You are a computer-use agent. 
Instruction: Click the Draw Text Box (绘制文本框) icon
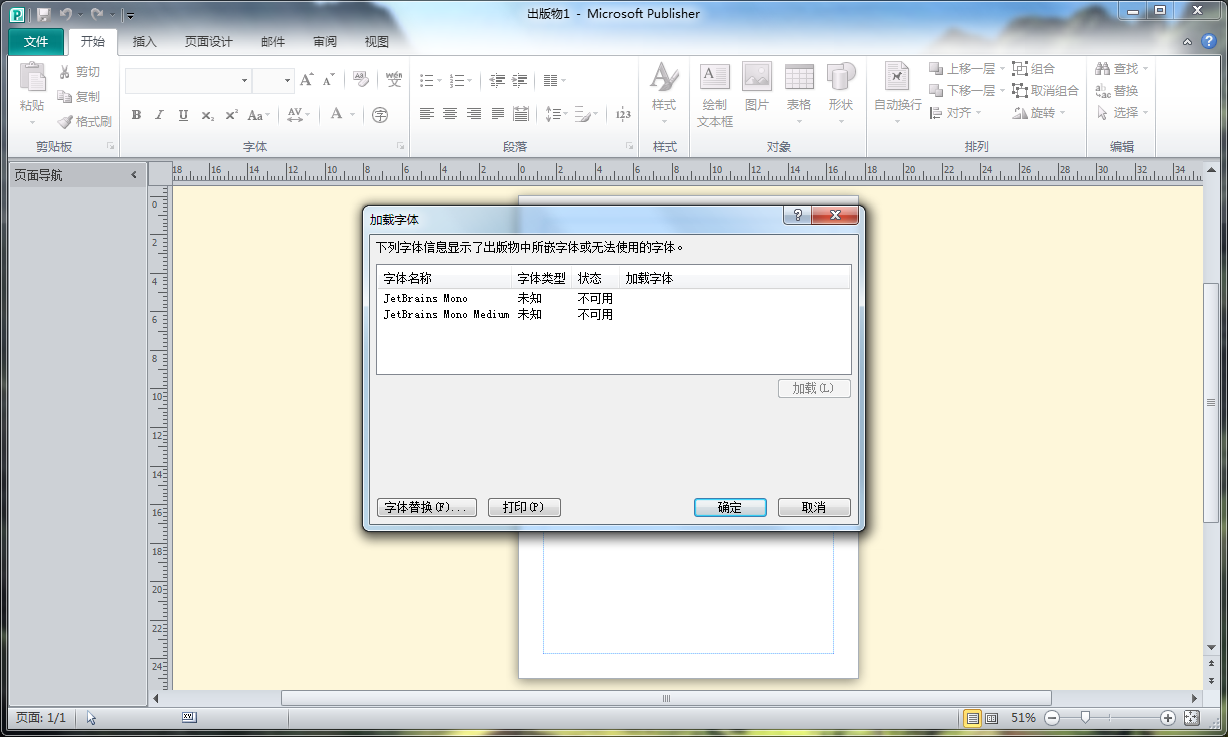pyautogui.click(x=714, y=78)
